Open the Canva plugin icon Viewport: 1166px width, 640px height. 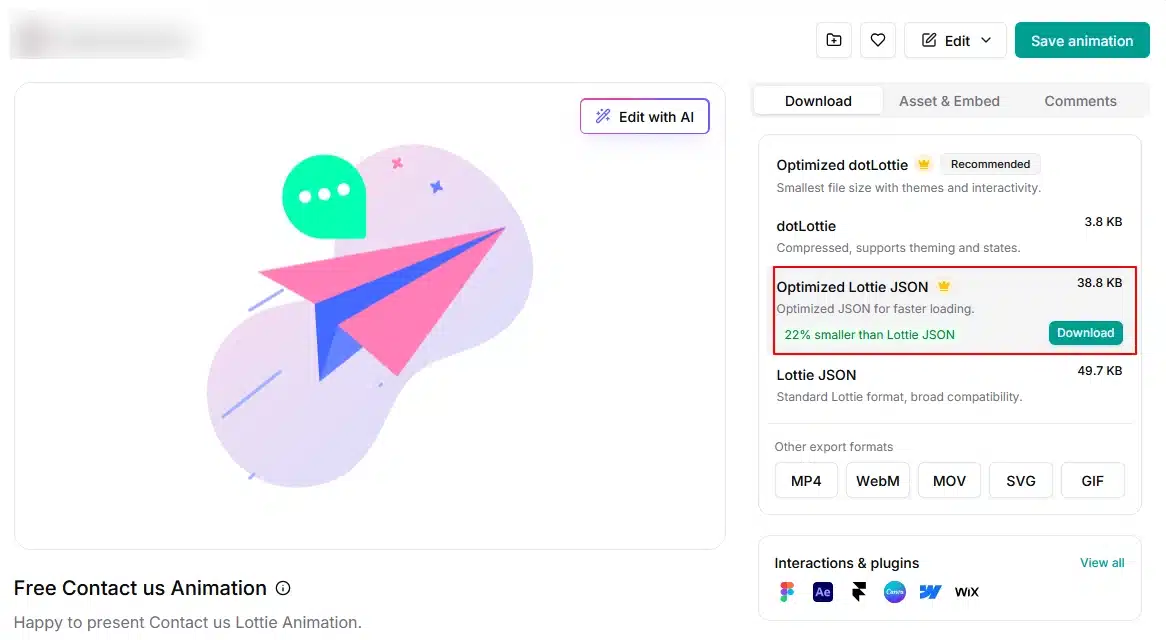[895, 592]
